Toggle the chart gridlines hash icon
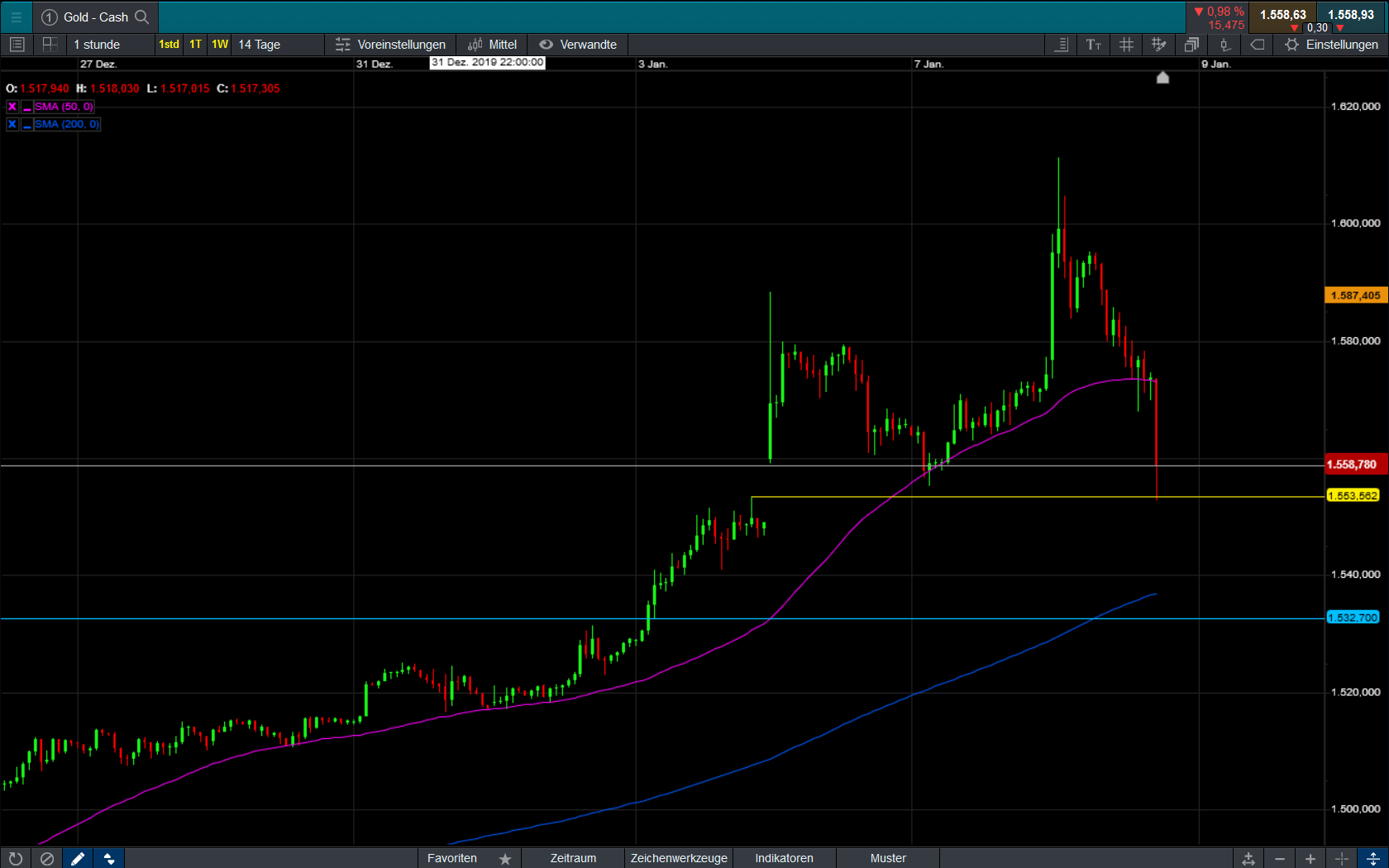1389x868 pixels. tap(1126, 45)
